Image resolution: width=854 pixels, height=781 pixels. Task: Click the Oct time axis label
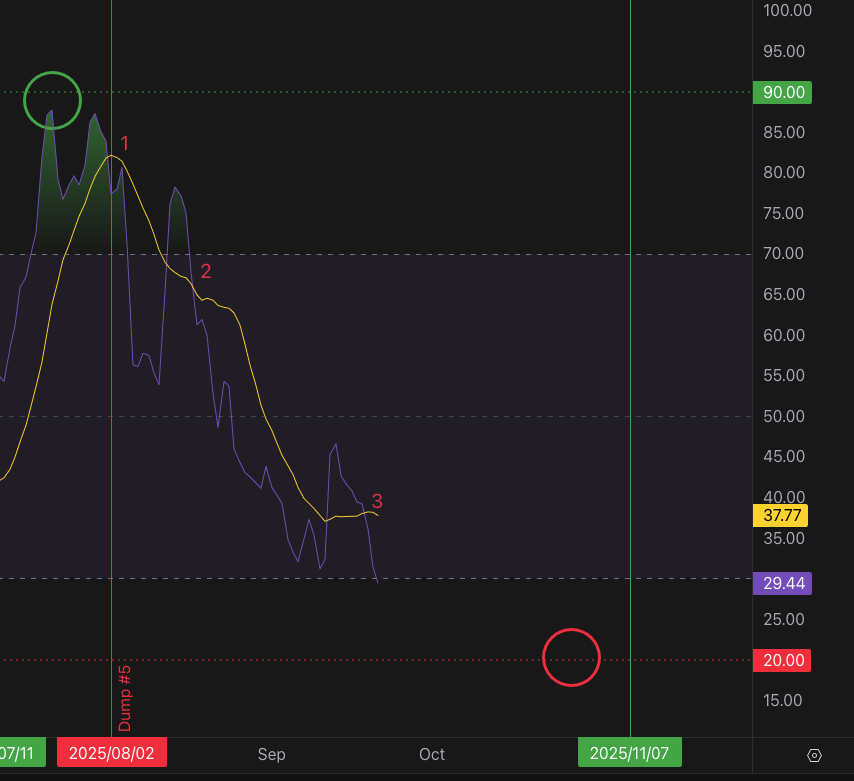tap(432, 754)
